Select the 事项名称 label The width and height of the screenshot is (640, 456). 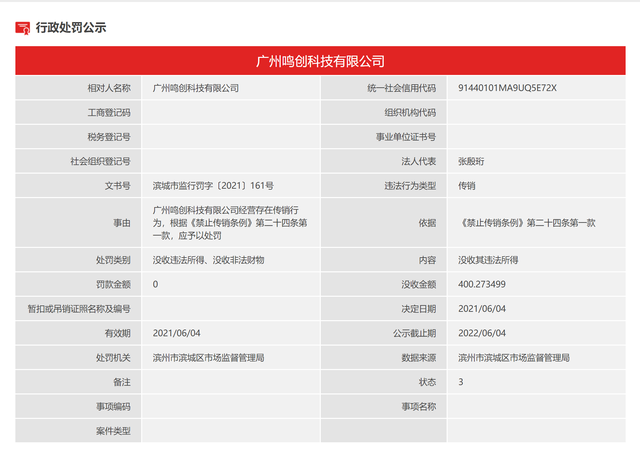419,407
